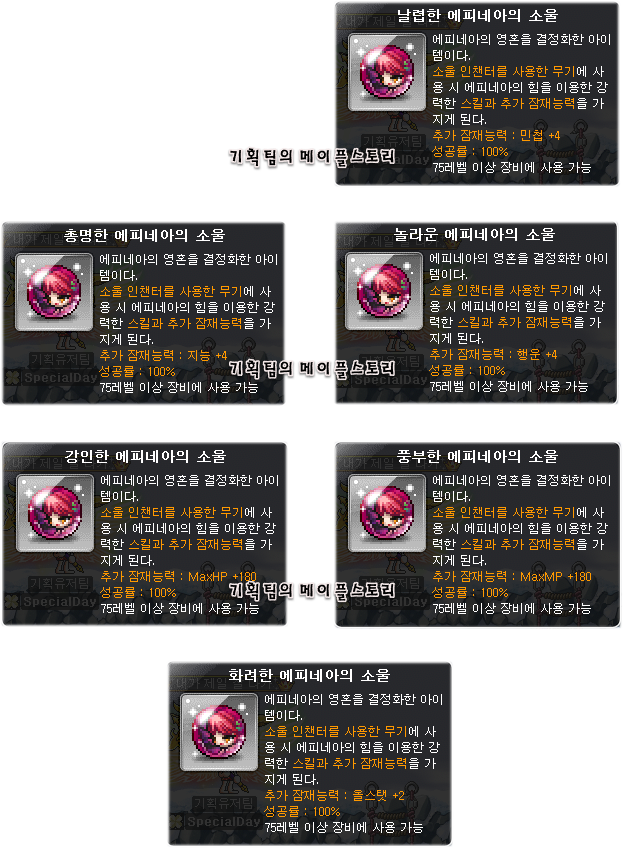Screen dimensions: 623x848
Task: Click the 지능 +4 potential line
Action: coord(163,355)
